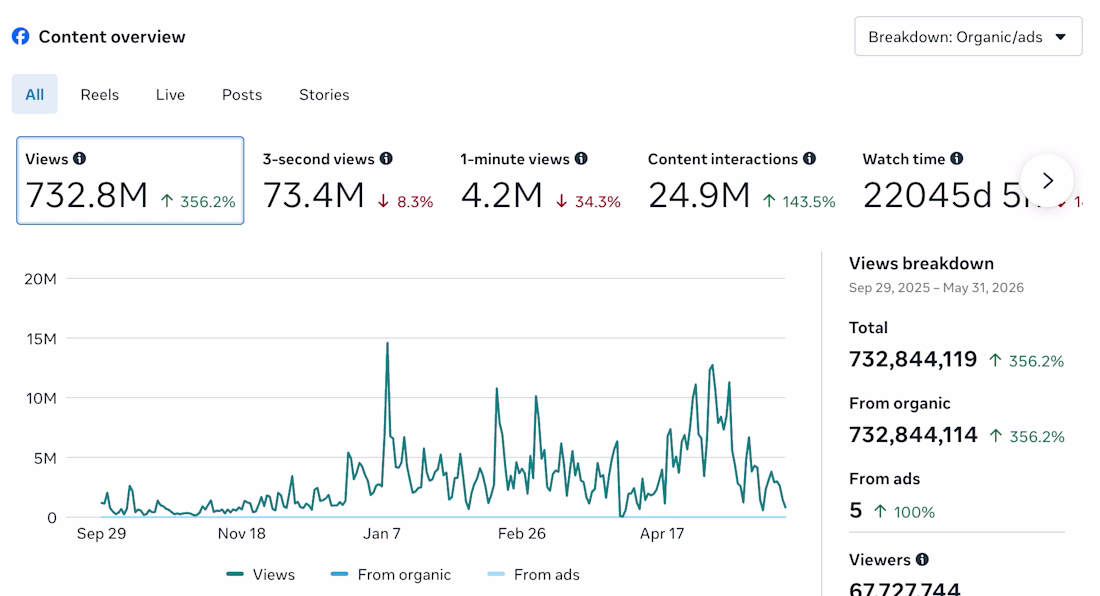Click the Views teal legend swatch
This screenshot has height=596, width=1100.
[235, 574]
